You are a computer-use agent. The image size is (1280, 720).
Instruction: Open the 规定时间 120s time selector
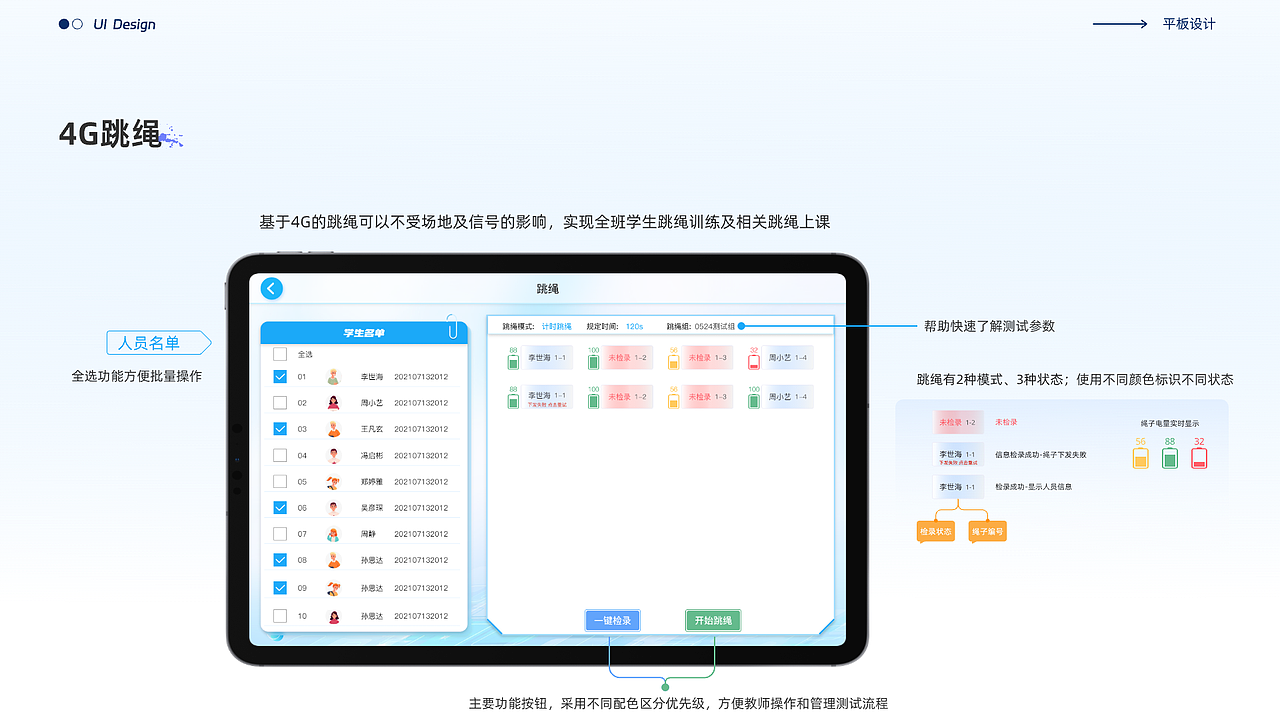click(x=634, y=326)
